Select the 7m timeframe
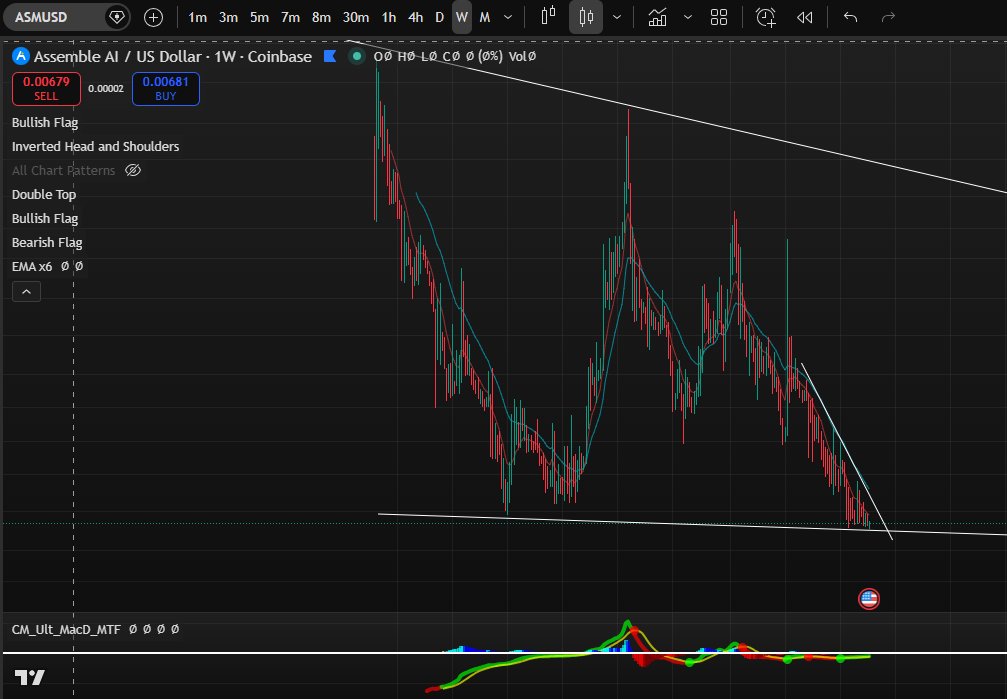 coord(290,17)
